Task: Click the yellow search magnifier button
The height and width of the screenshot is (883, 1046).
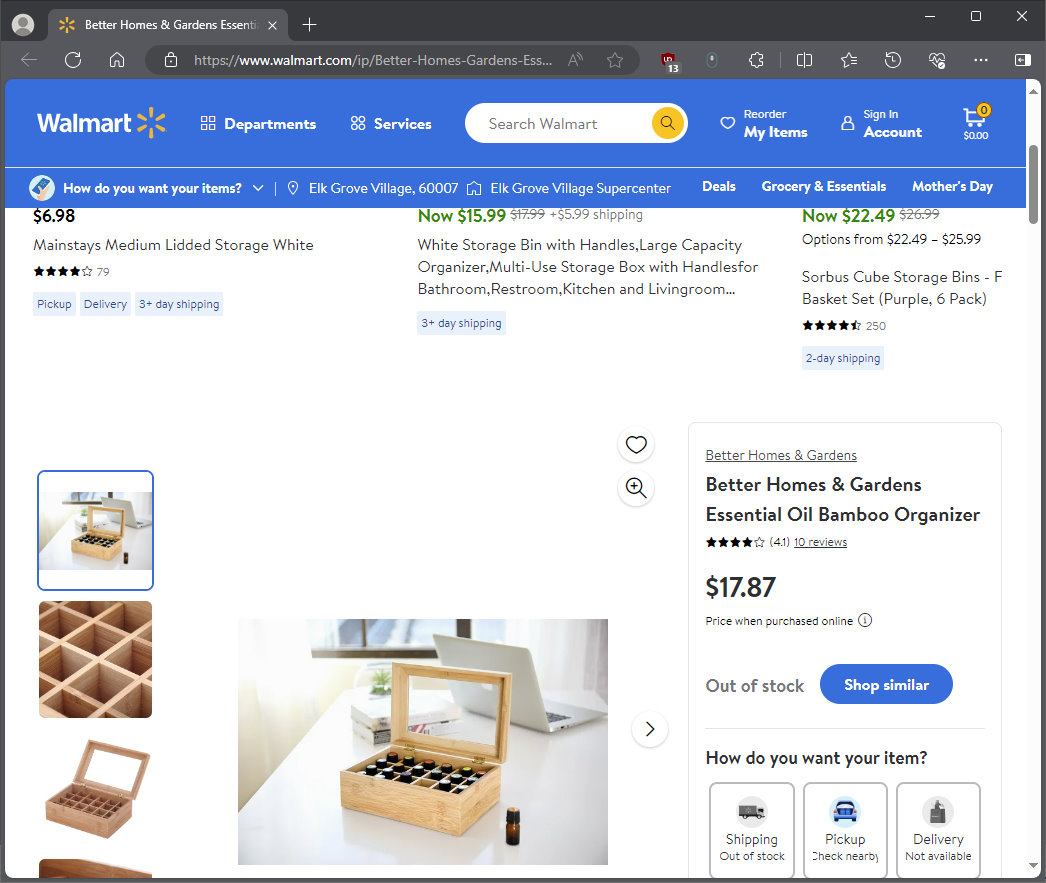Action: point(667,123)
